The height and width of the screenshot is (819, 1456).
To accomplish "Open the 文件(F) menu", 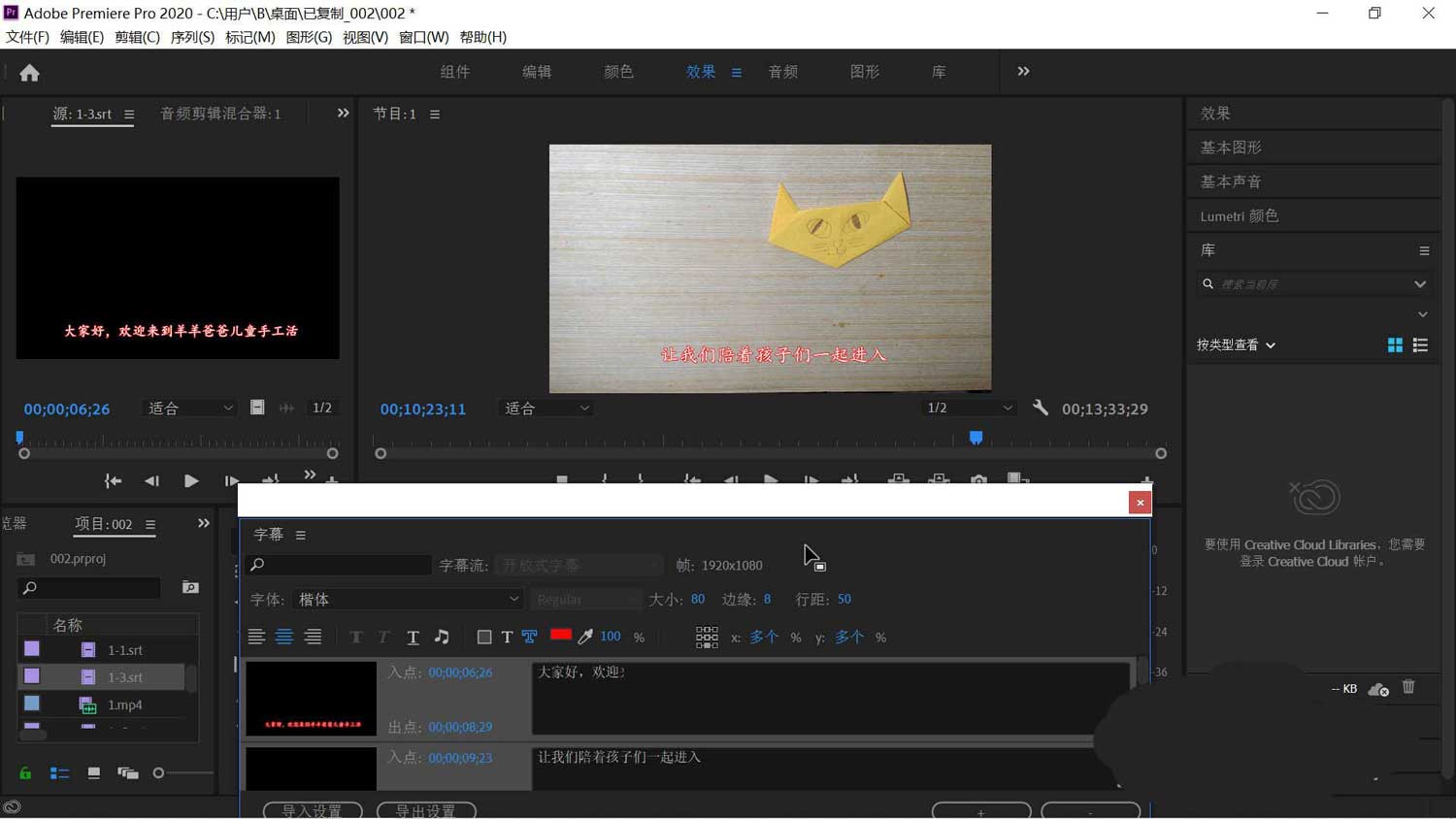I will click(27, 37).
